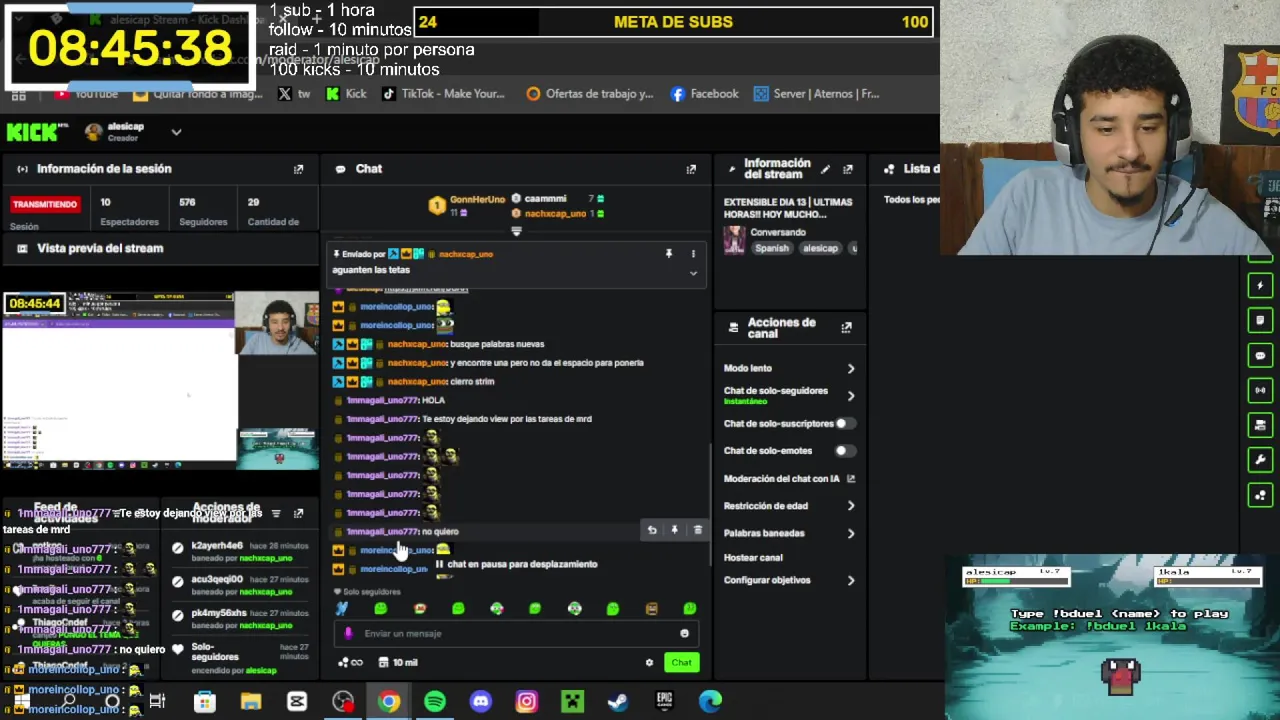Expand Chat de solo-seguidores options

[851, 396]
